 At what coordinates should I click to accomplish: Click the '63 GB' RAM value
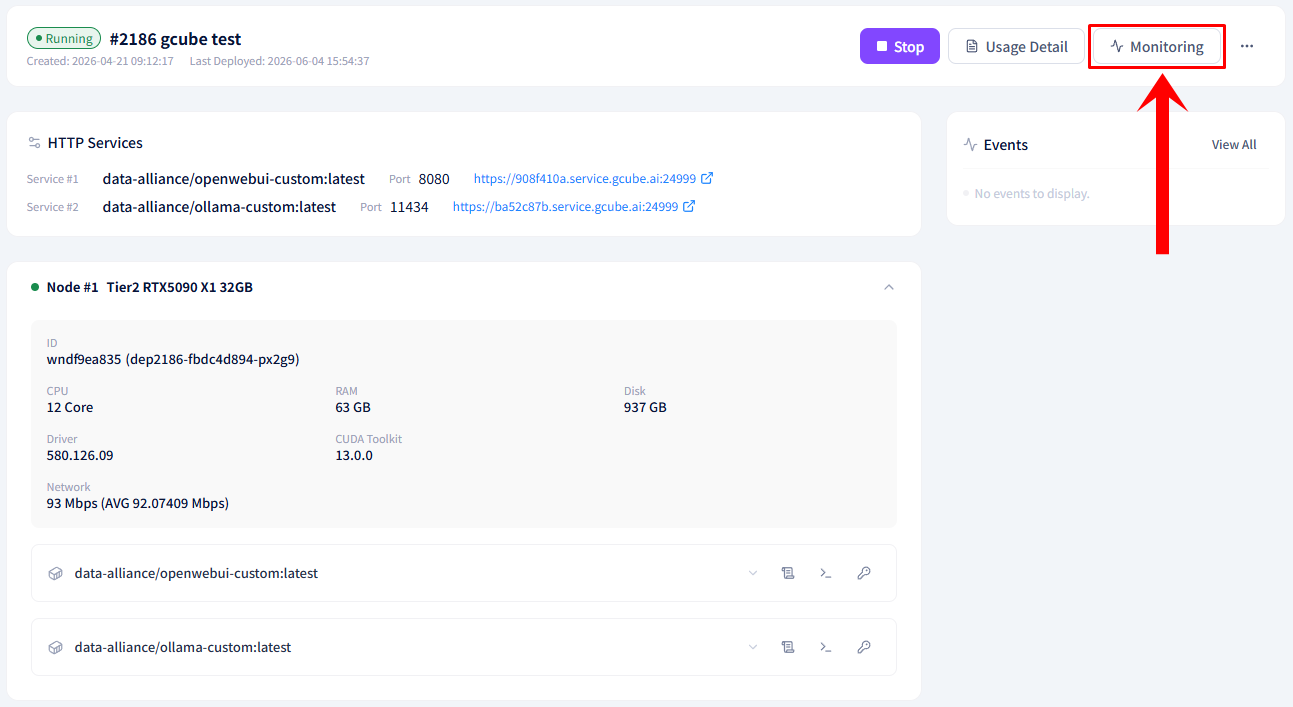(x=353, y=407)
